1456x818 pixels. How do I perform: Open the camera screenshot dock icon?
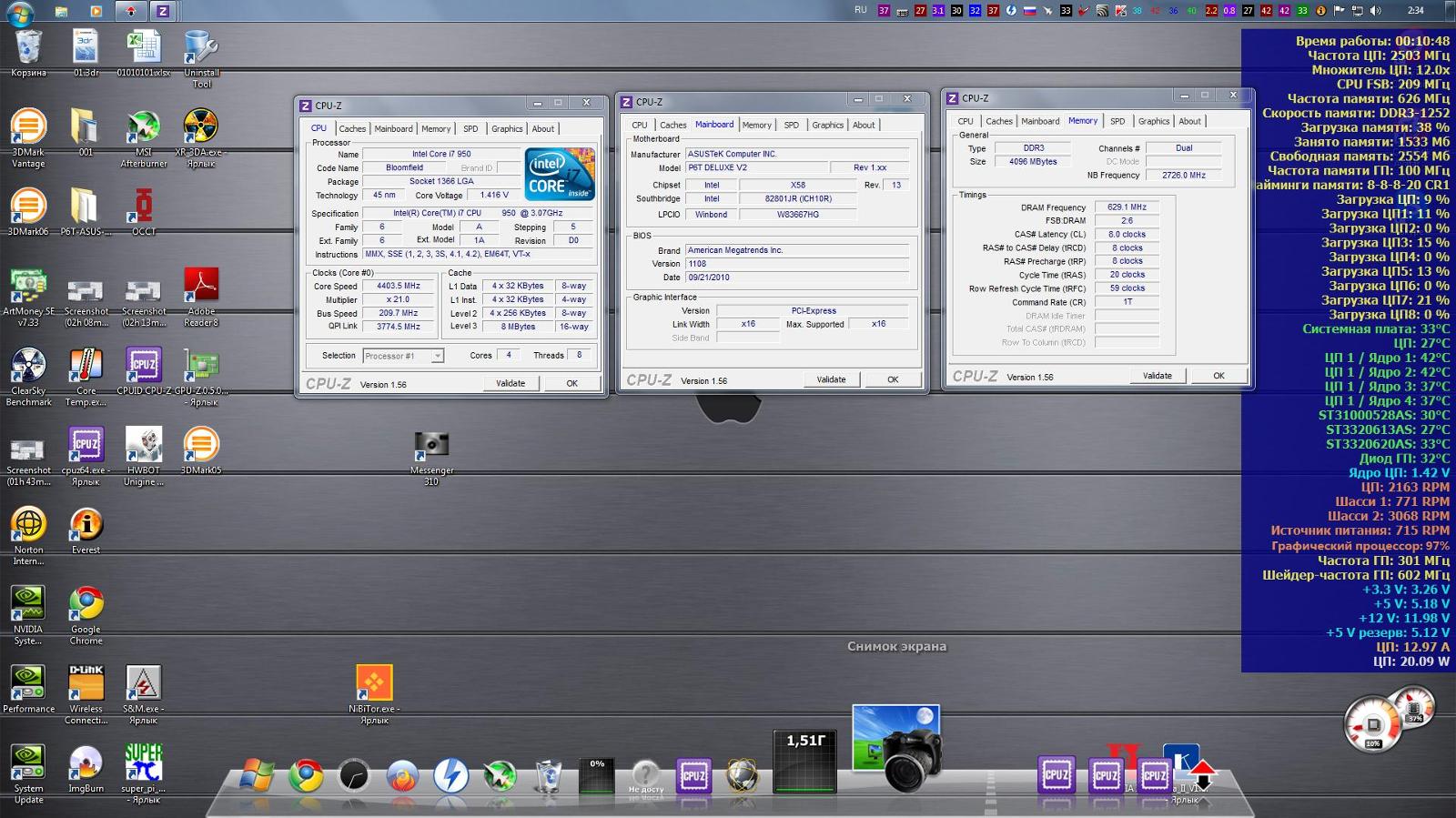click(x=896, y=746)
